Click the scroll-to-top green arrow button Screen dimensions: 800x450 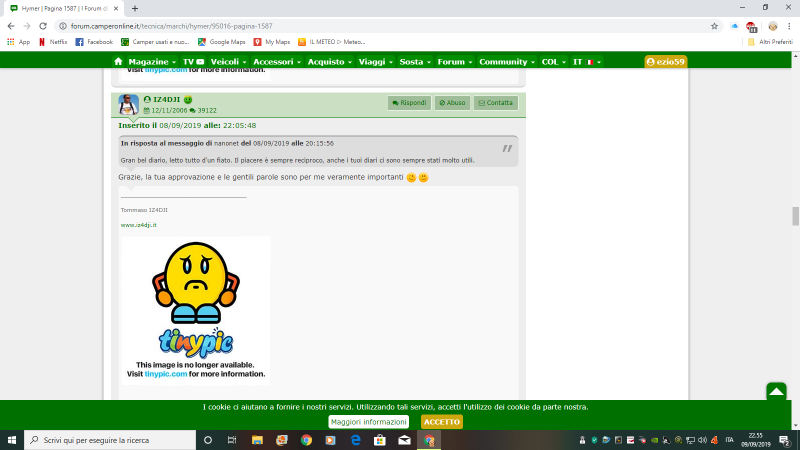(x=776, y=392)
